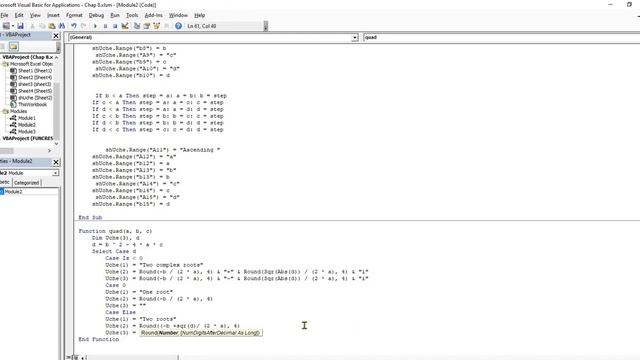Select Module3 in project tree
The image size is (640, 360).
(27, 131)
